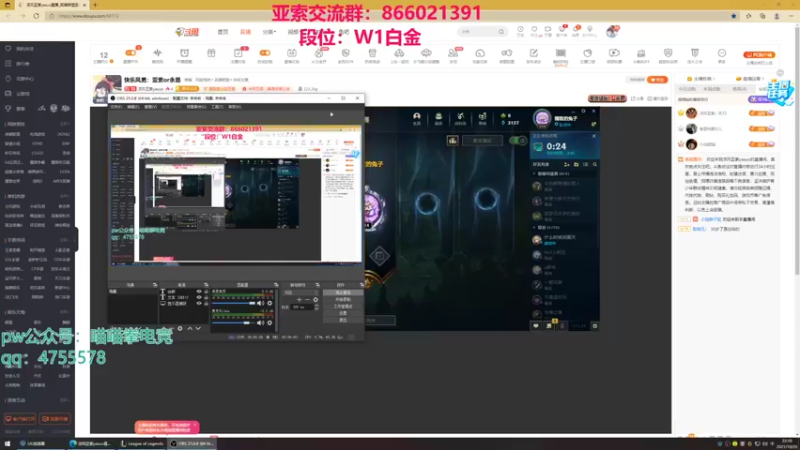Viewport: 800px width, 450px height.
Task: Open the user avatar in Douyu header
Action: pos(612,32)
